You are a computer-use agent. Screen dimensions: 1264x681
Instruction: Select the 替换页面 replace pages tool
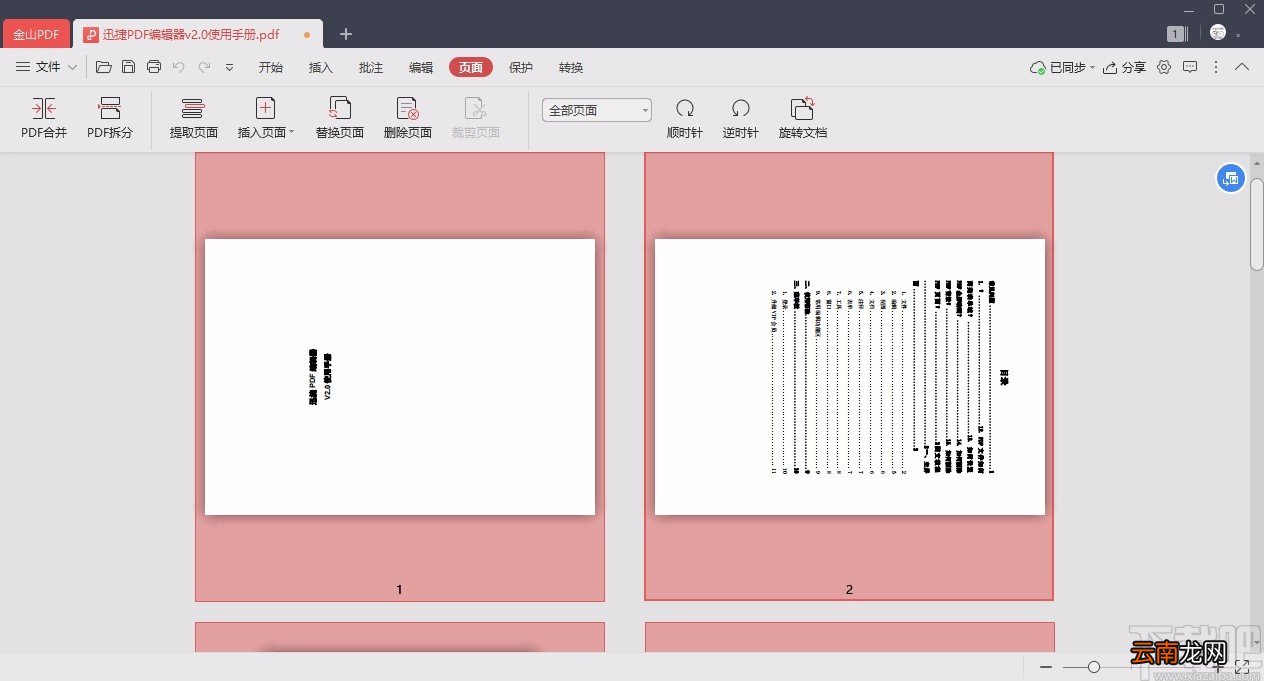coord(340,118)
